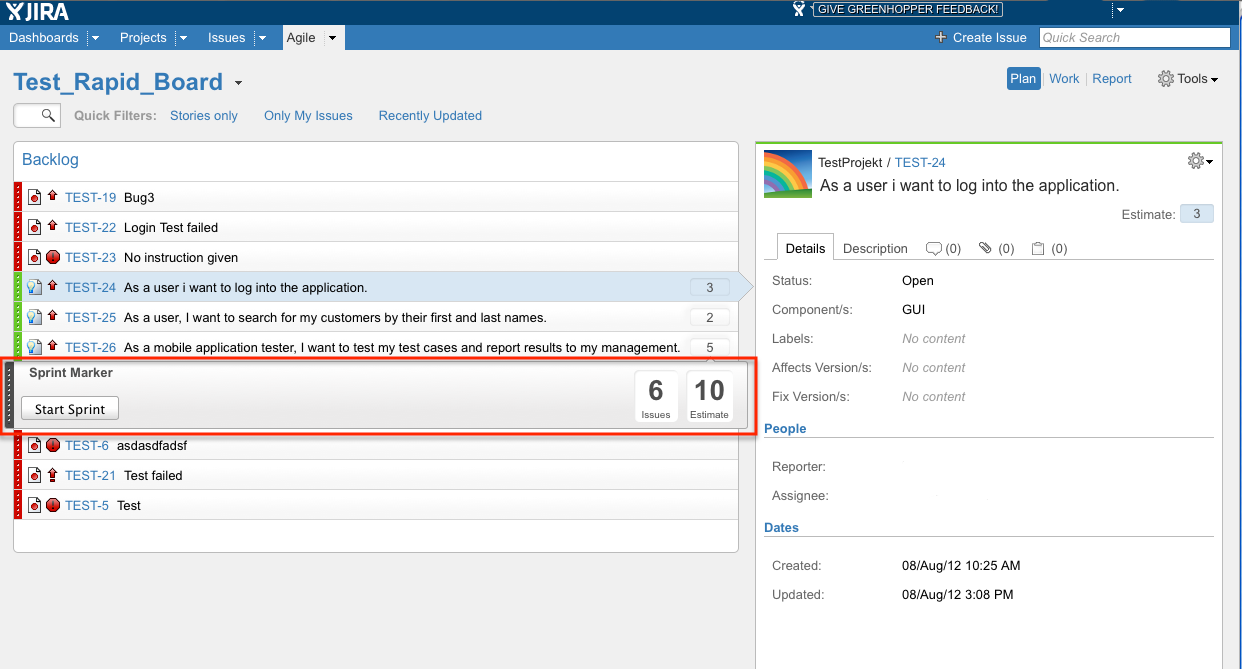
Task: Open the Tools gear dropdown
Action: tap(1187, 79)
